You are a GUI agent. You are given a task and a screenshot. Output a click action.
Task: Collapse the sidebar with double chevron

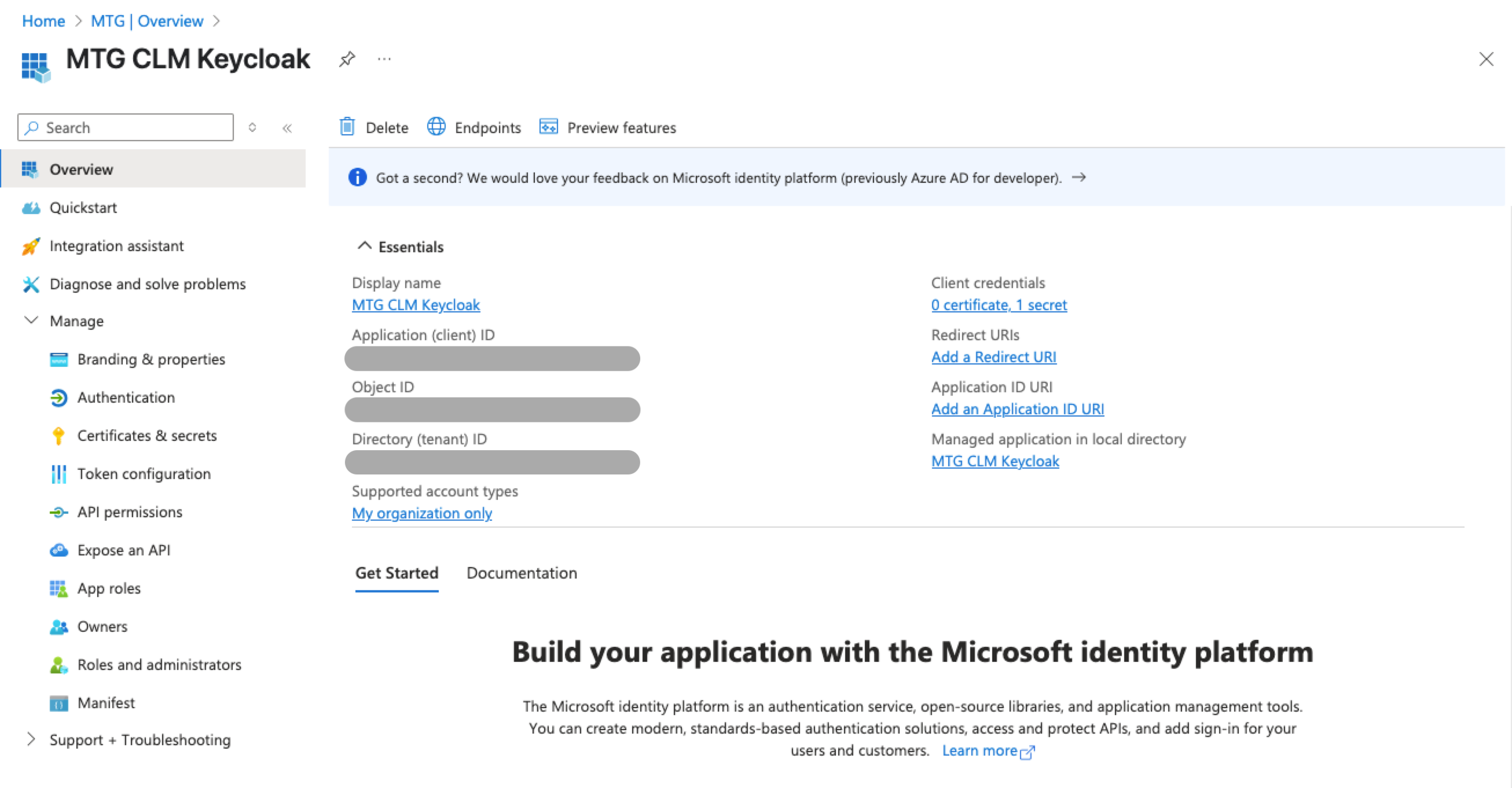(287, 128)
